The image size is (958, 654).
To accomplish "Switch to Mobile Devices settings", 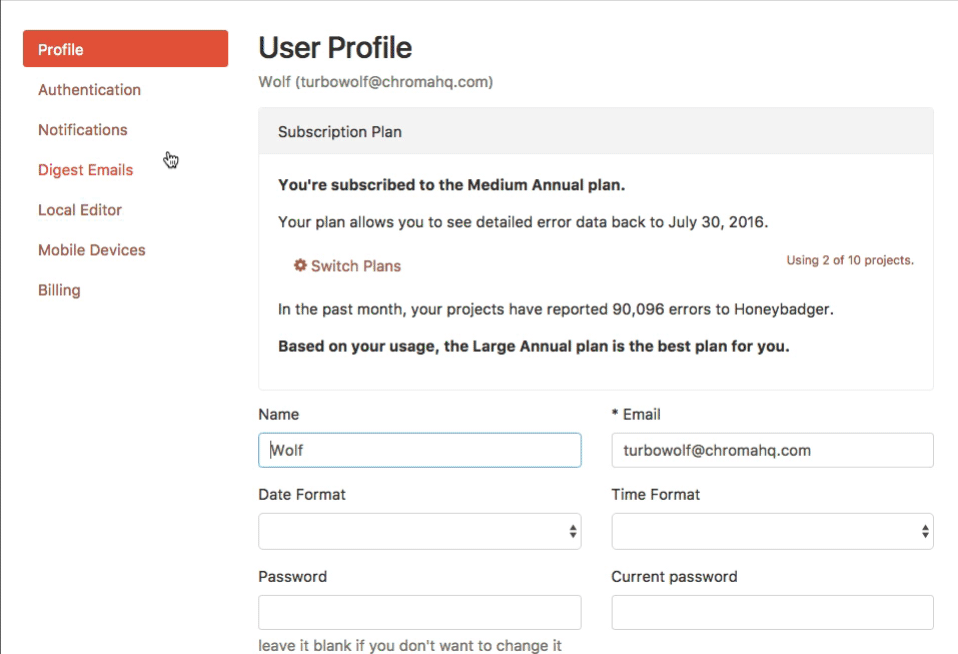I will coord(91,250).
